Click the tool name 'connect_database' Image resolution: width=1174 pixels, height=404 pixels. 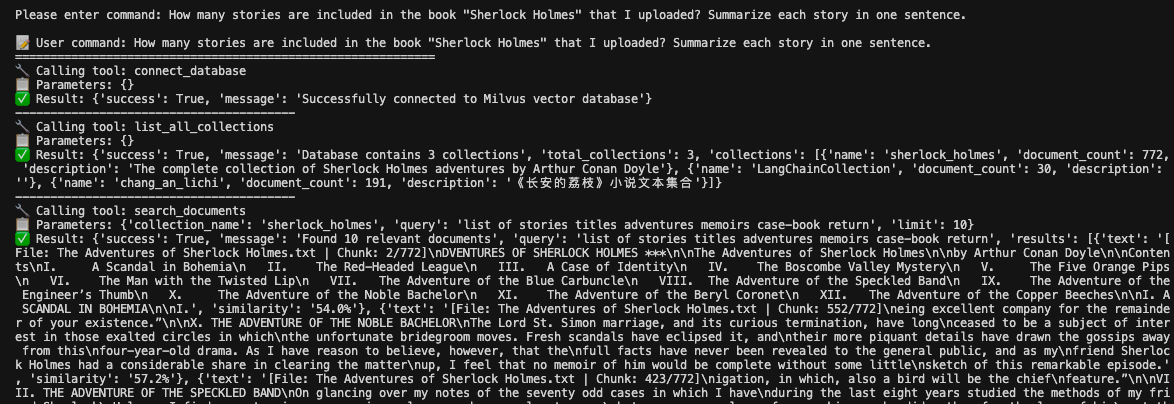click(x=190, y=71)
